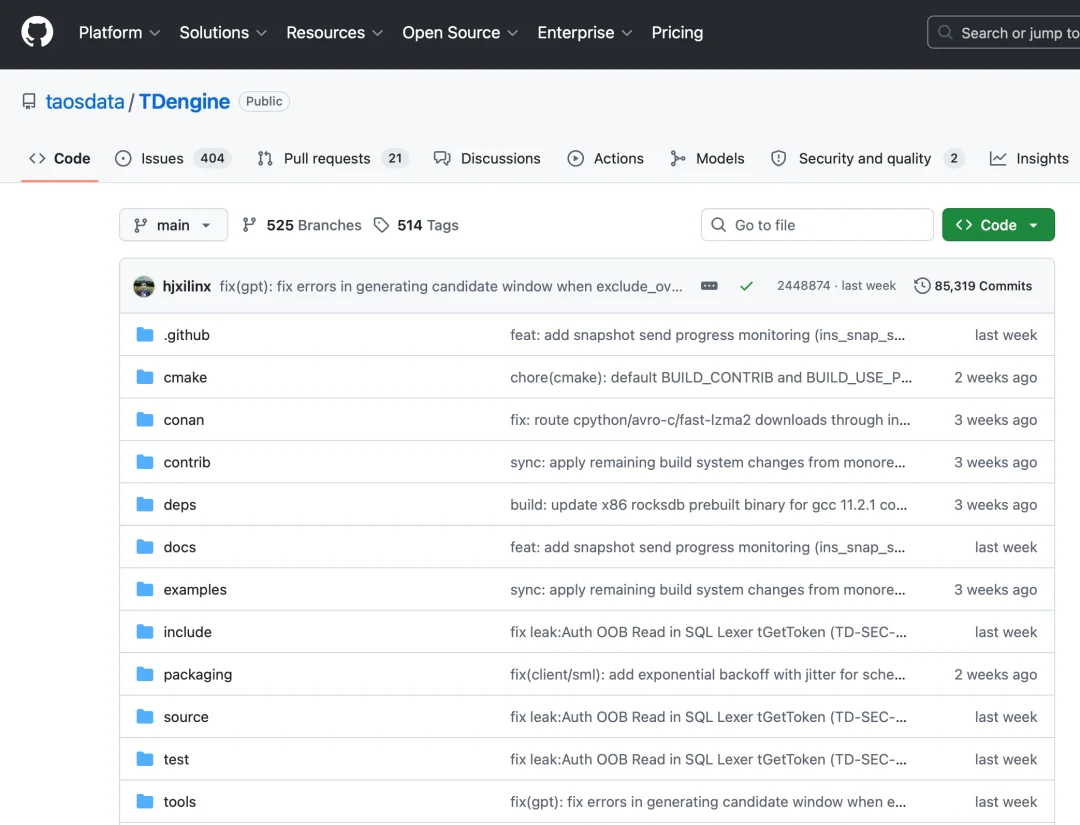Open the main branch selector dropdown
Viewport: 1080px width, 825px height.
point(174,225)
